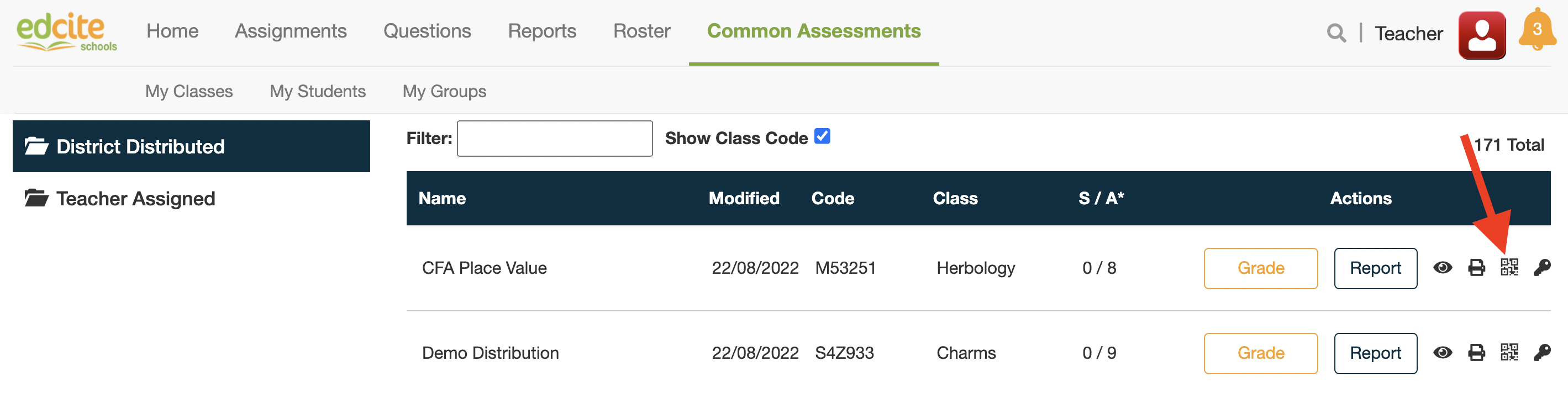Viewport: 1568px width, 393px height.
Task: Print the Demo Distribution assignment
Action: (x=1476, y=353)
